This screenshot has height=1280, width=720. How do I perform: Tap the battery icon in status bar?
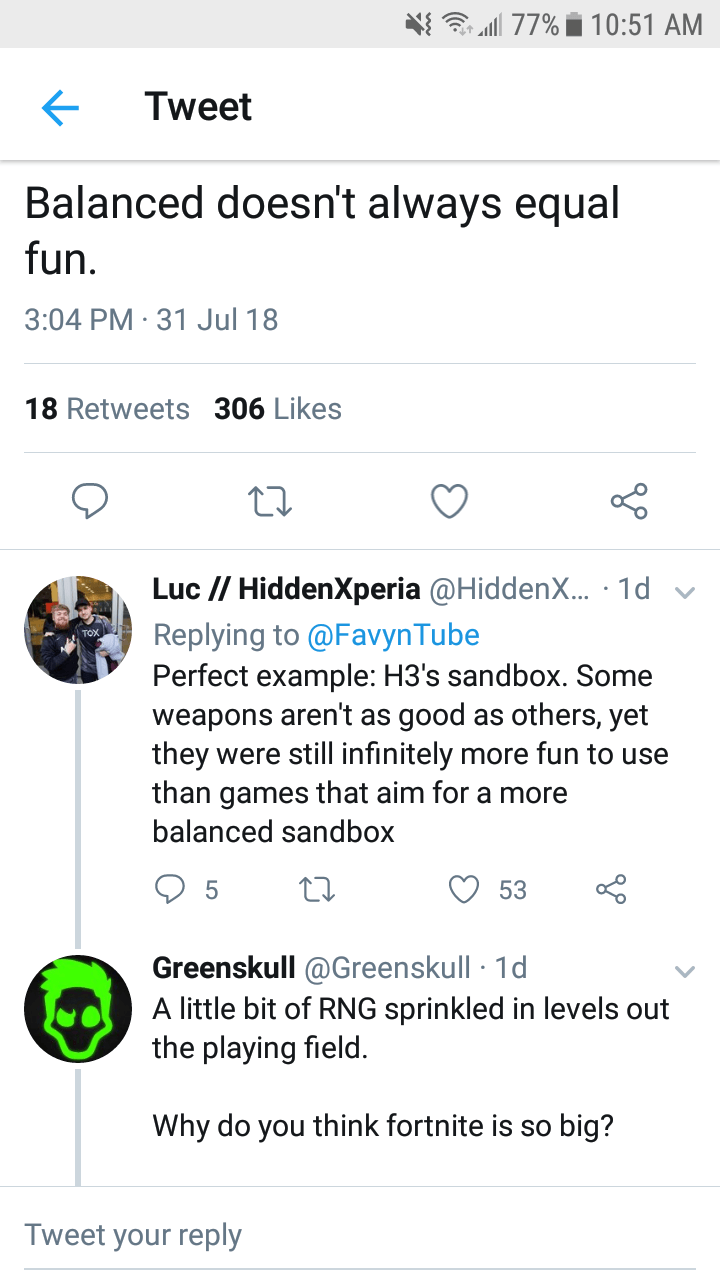click(573, 24)
